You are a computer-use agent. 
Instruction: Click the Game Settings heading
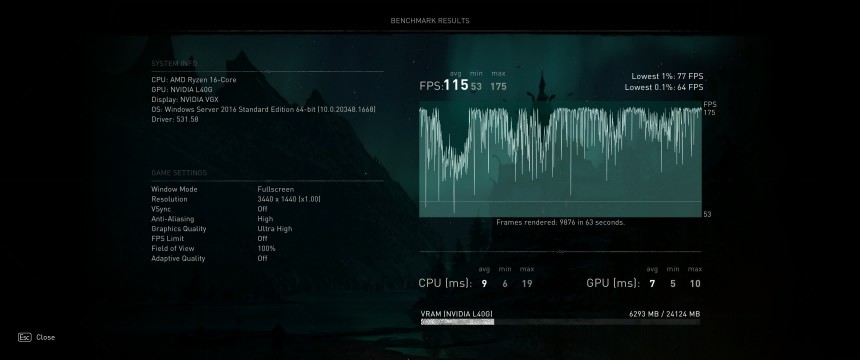(x=179, y=173)
